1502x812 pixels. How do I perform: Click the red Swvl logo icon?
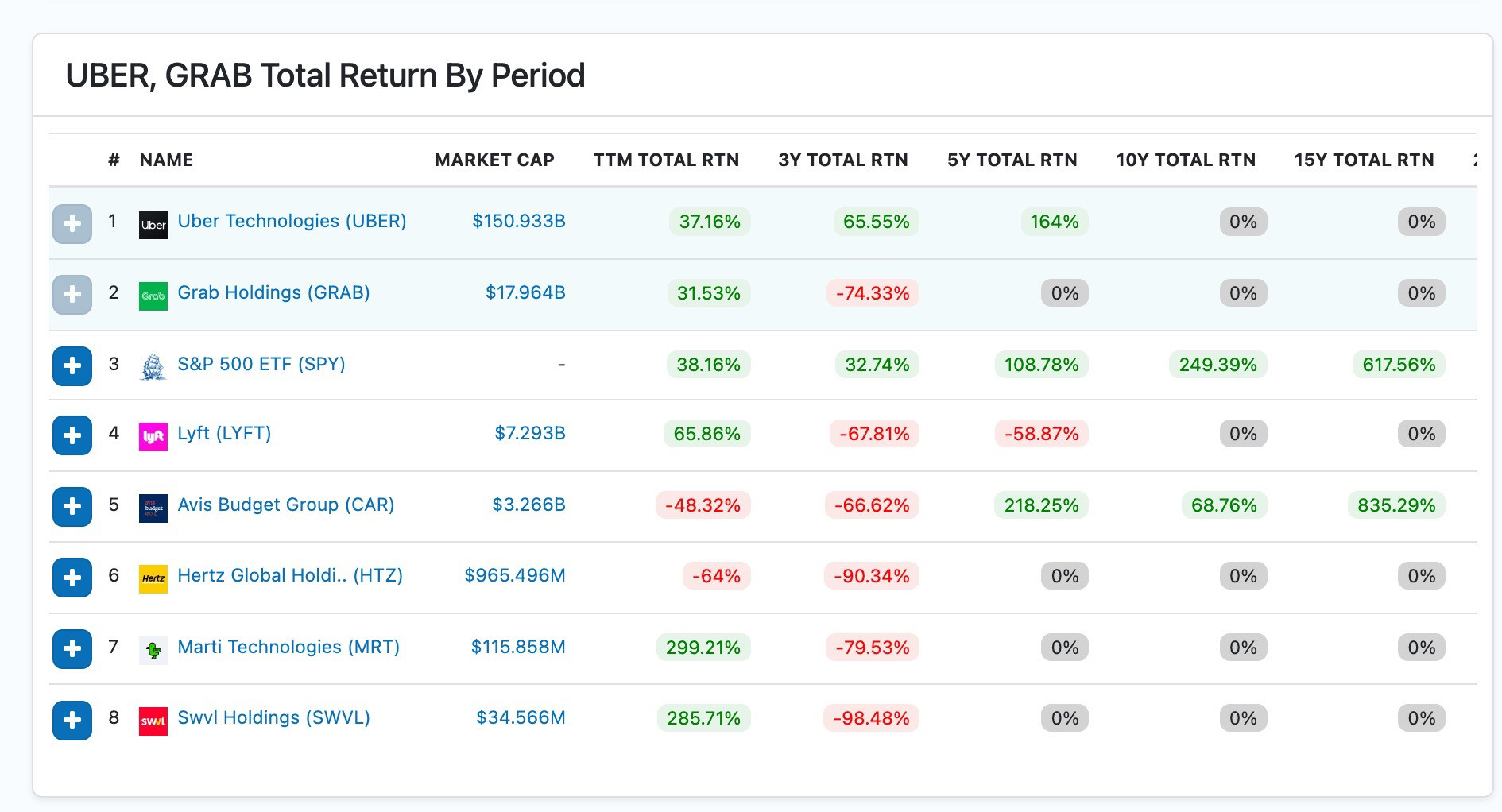point(153,721)
